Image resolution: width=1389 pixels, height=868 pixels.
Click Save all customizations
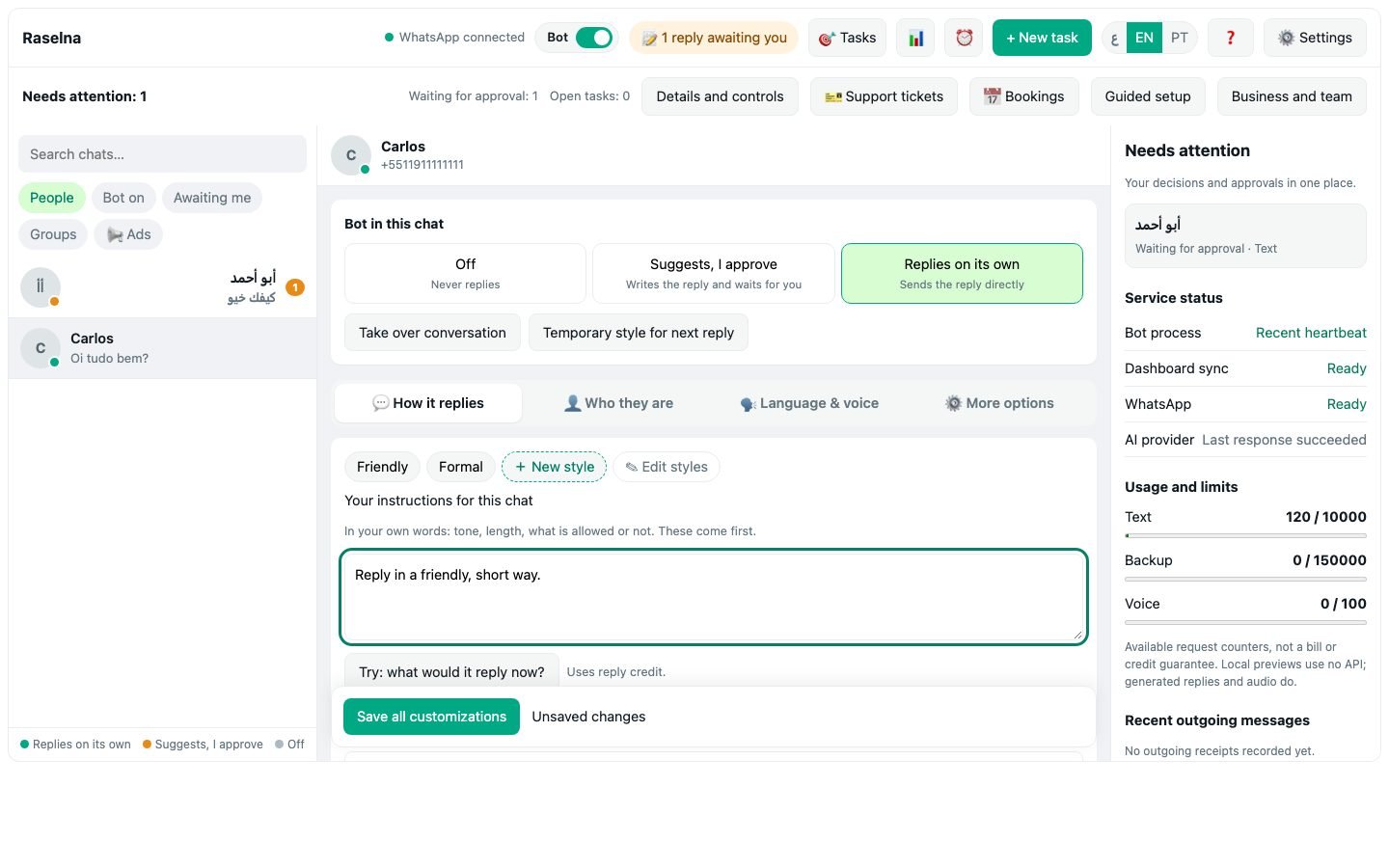coord(431,717)
